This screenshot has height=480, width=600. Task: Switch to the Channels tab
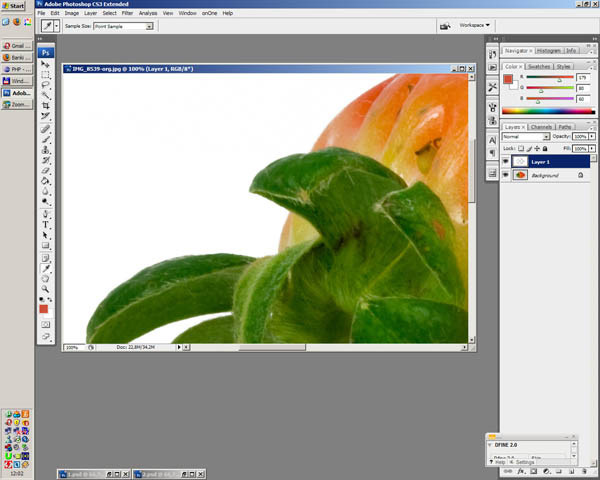(x=541, y=127)
